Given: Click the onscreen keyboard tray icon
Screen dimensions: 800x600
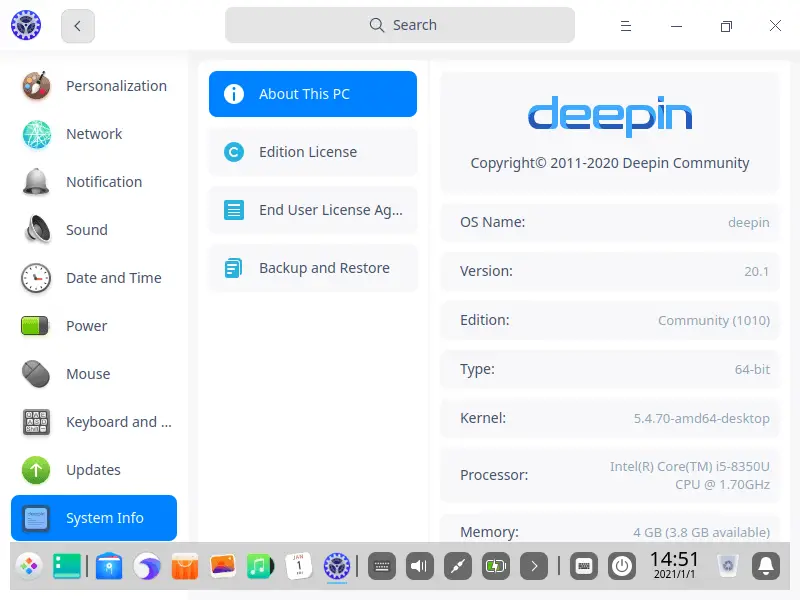Looking at the screenshot, I should coord(382,566).
